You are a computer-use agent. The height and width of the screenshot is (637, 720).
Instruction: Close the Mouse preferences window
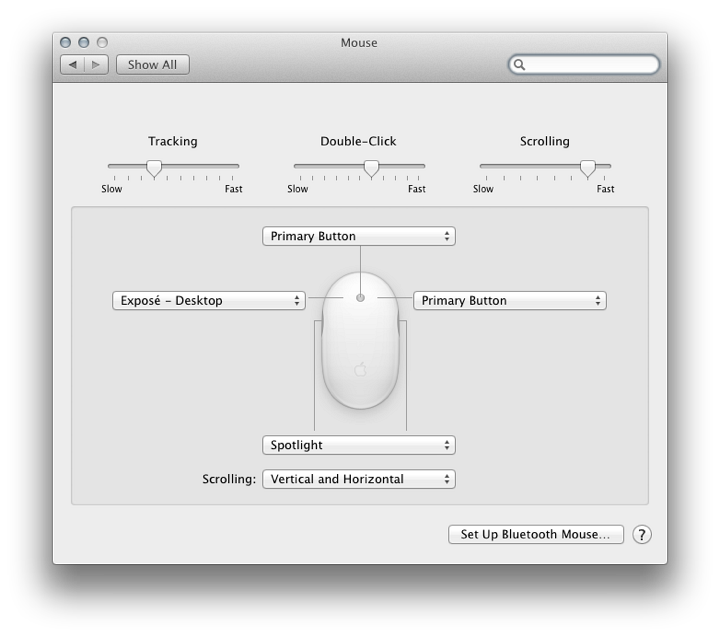(66, 43)
